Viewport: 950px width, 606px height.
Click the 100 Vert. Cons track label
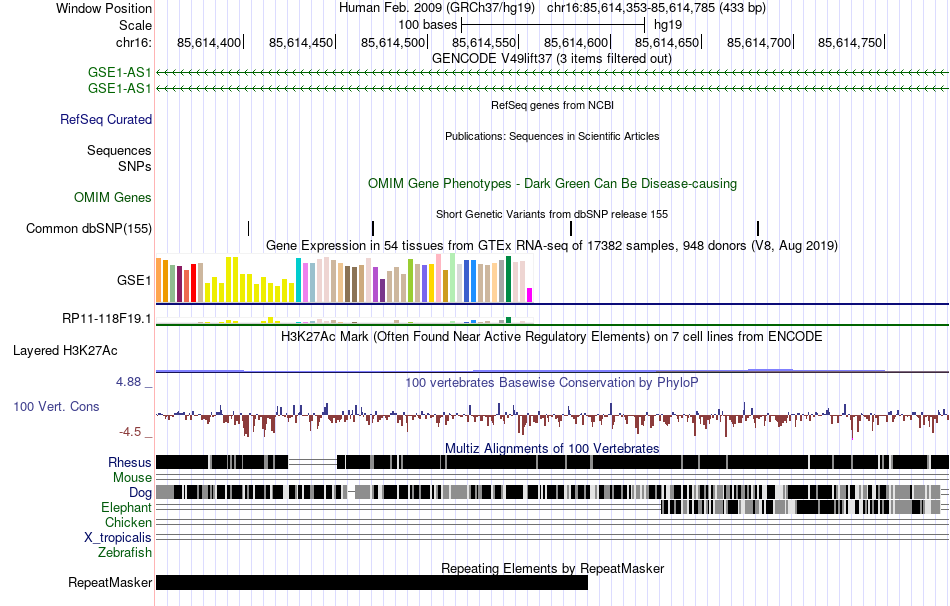tap(56, 407)
